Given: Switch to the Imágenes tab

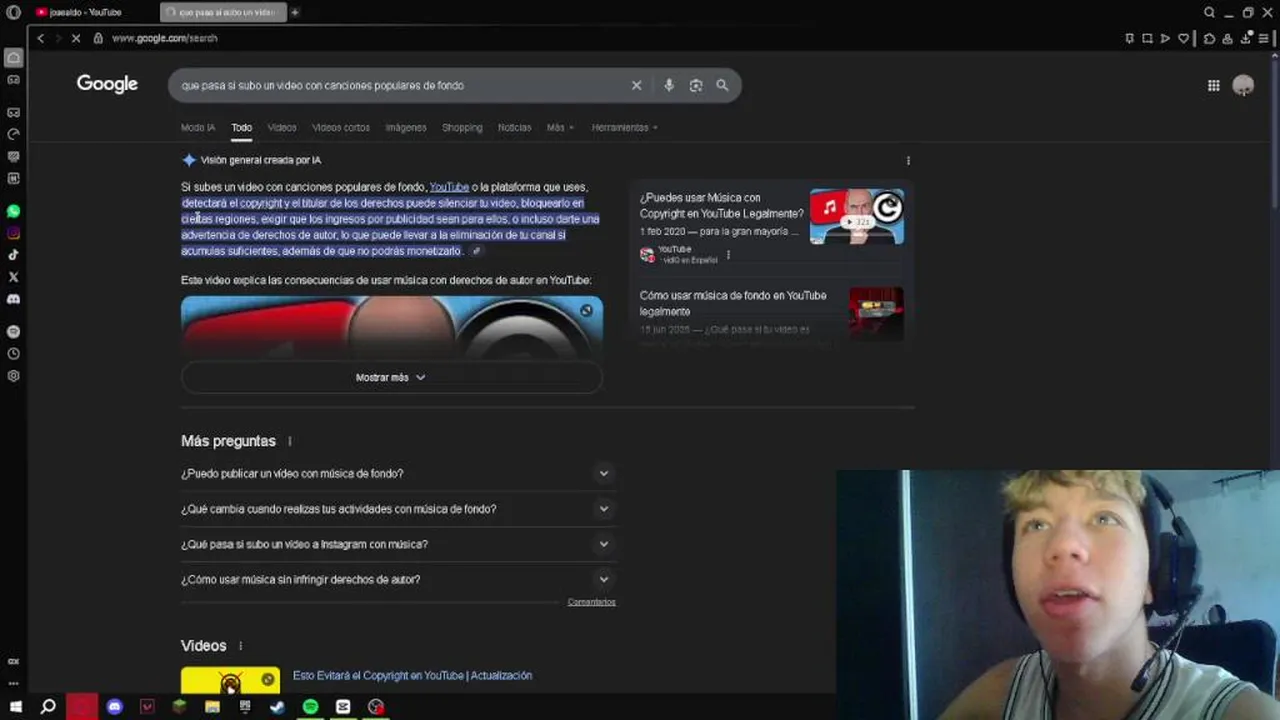Looking at the screenshot, I should coord(406,127).
